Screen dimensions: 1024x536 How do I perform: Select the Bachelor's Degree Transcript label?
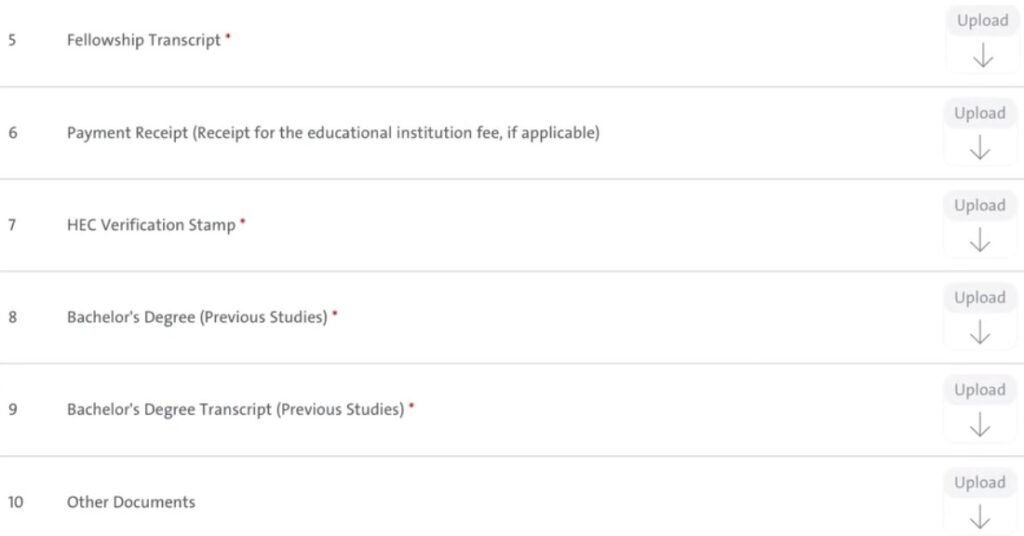[235, 409]
